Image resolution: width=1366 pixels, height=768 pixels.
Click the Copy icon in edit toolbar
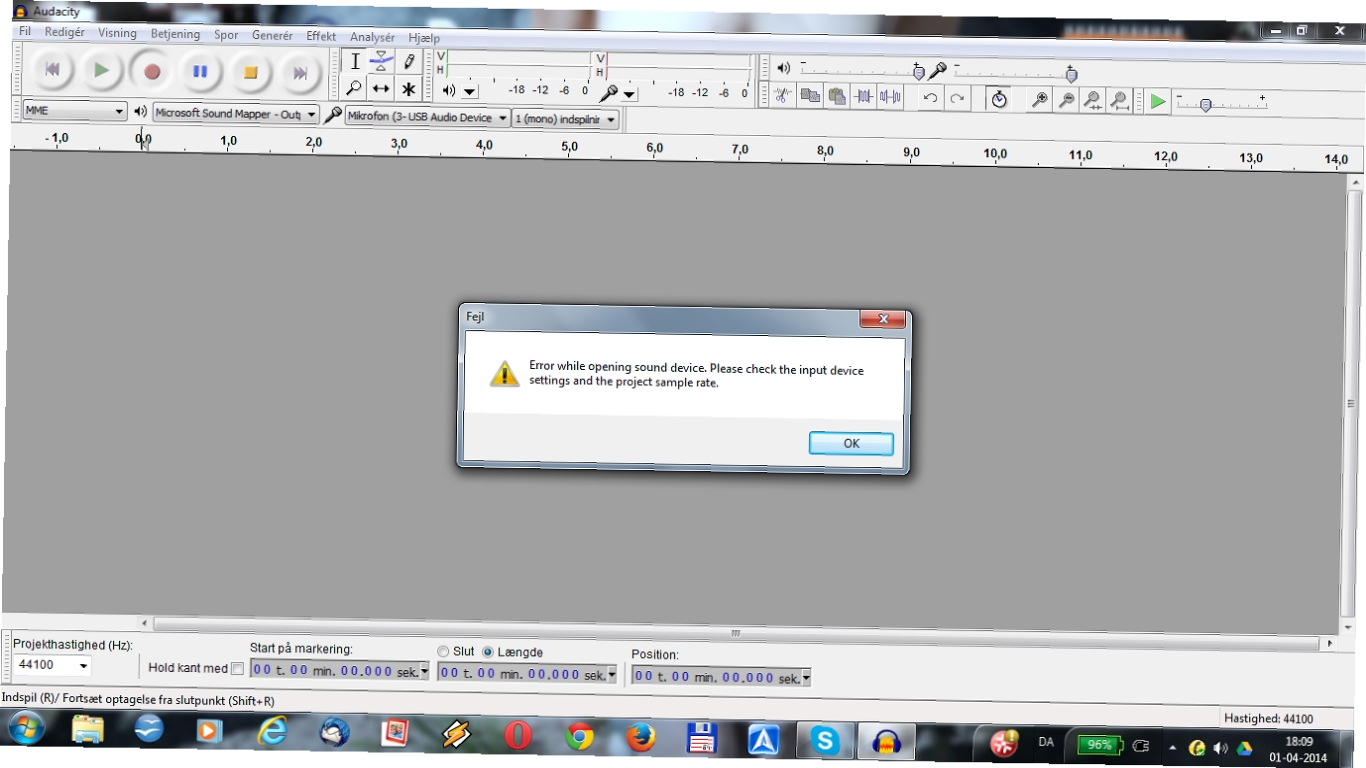click(810, 97)
